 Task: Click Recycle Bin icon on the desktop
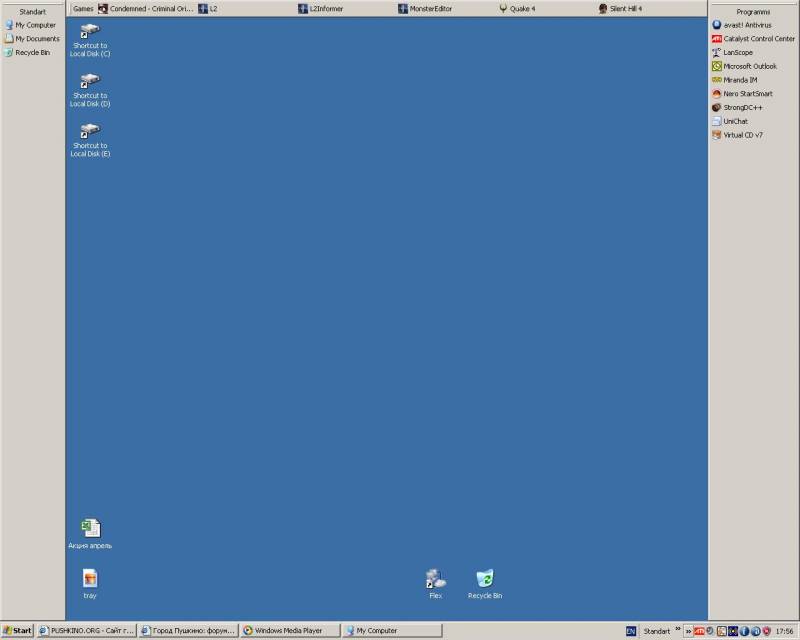tap(485, 579)
